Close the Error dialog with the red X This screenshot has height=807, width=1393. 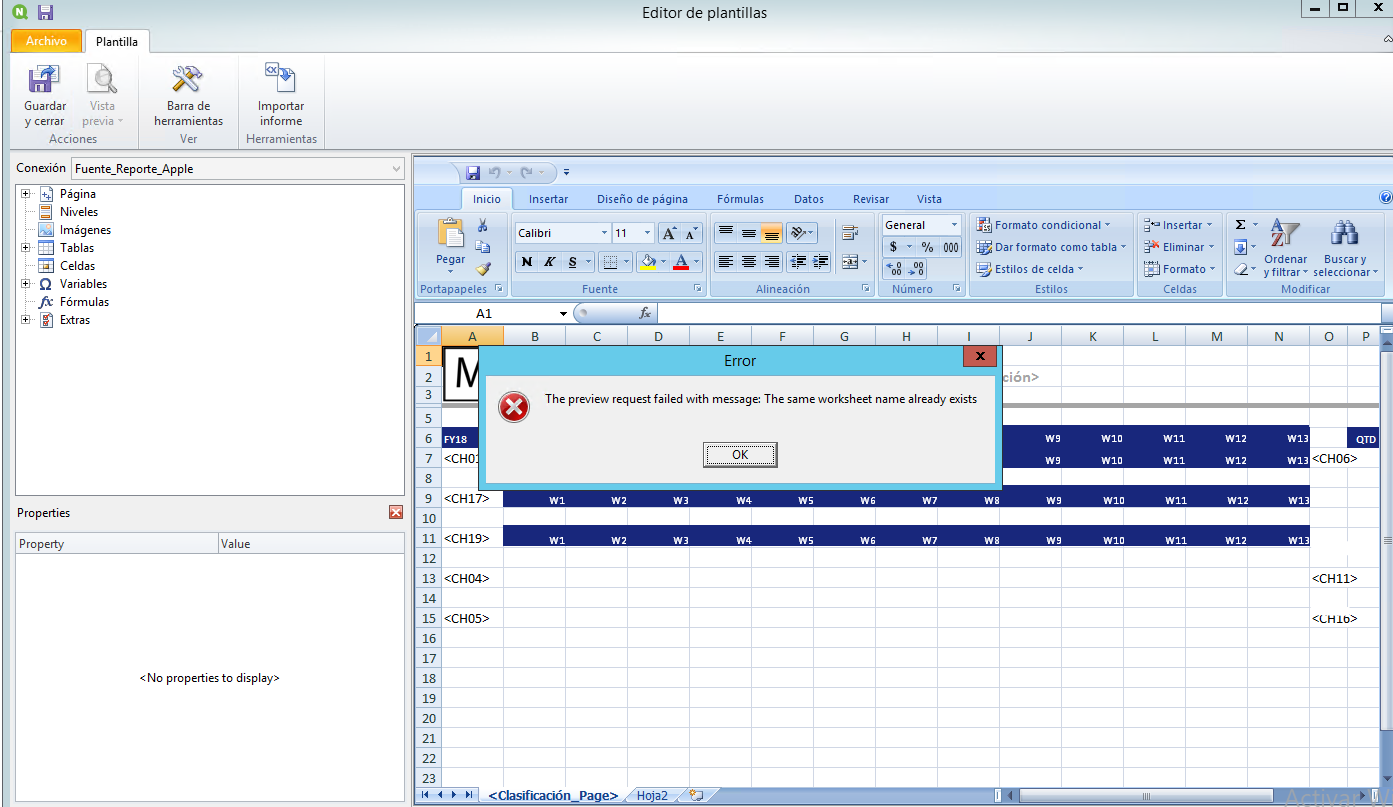[x=980, y=356]
